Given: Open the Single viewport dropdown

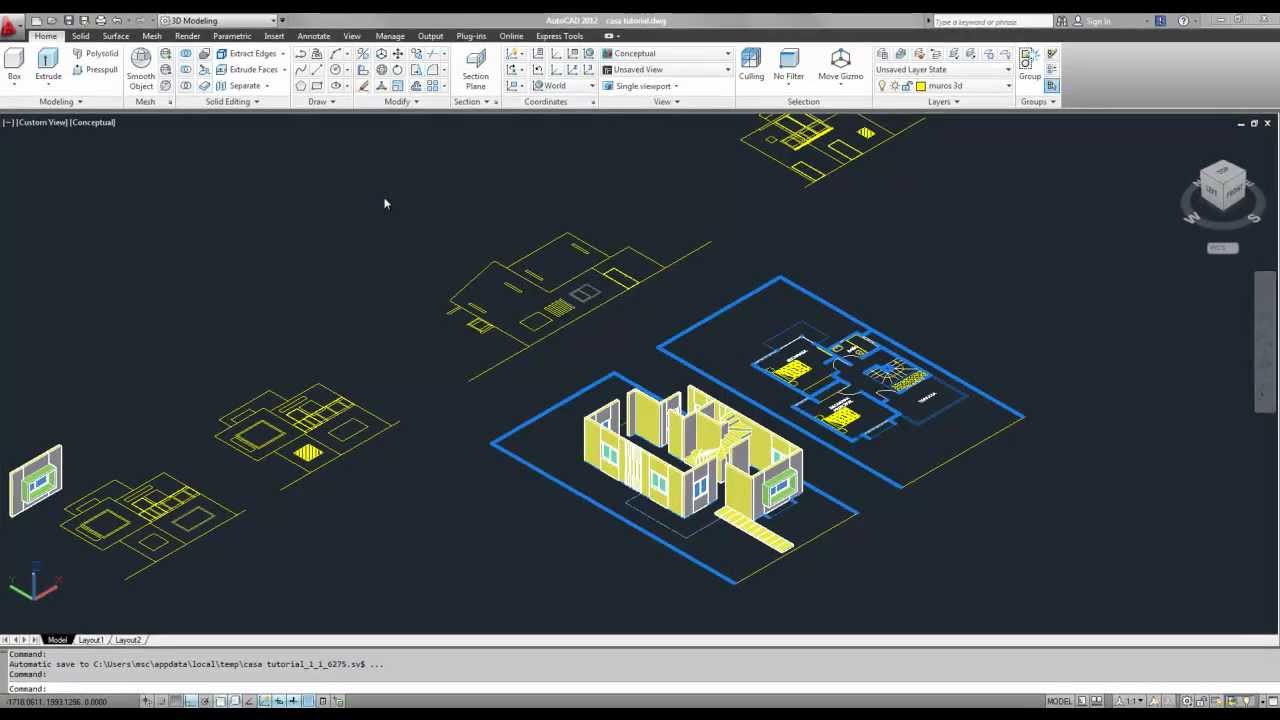Looking at the screenshot, I should point(640,86).
